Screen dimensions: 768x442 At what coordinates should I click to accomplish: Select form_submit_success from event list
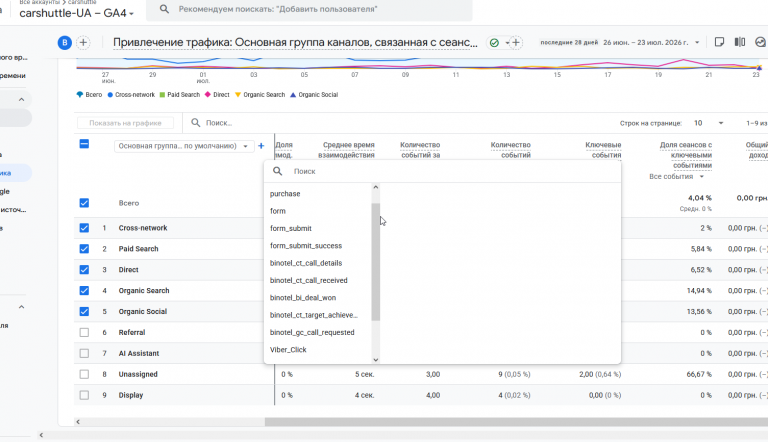click(306, 246)
